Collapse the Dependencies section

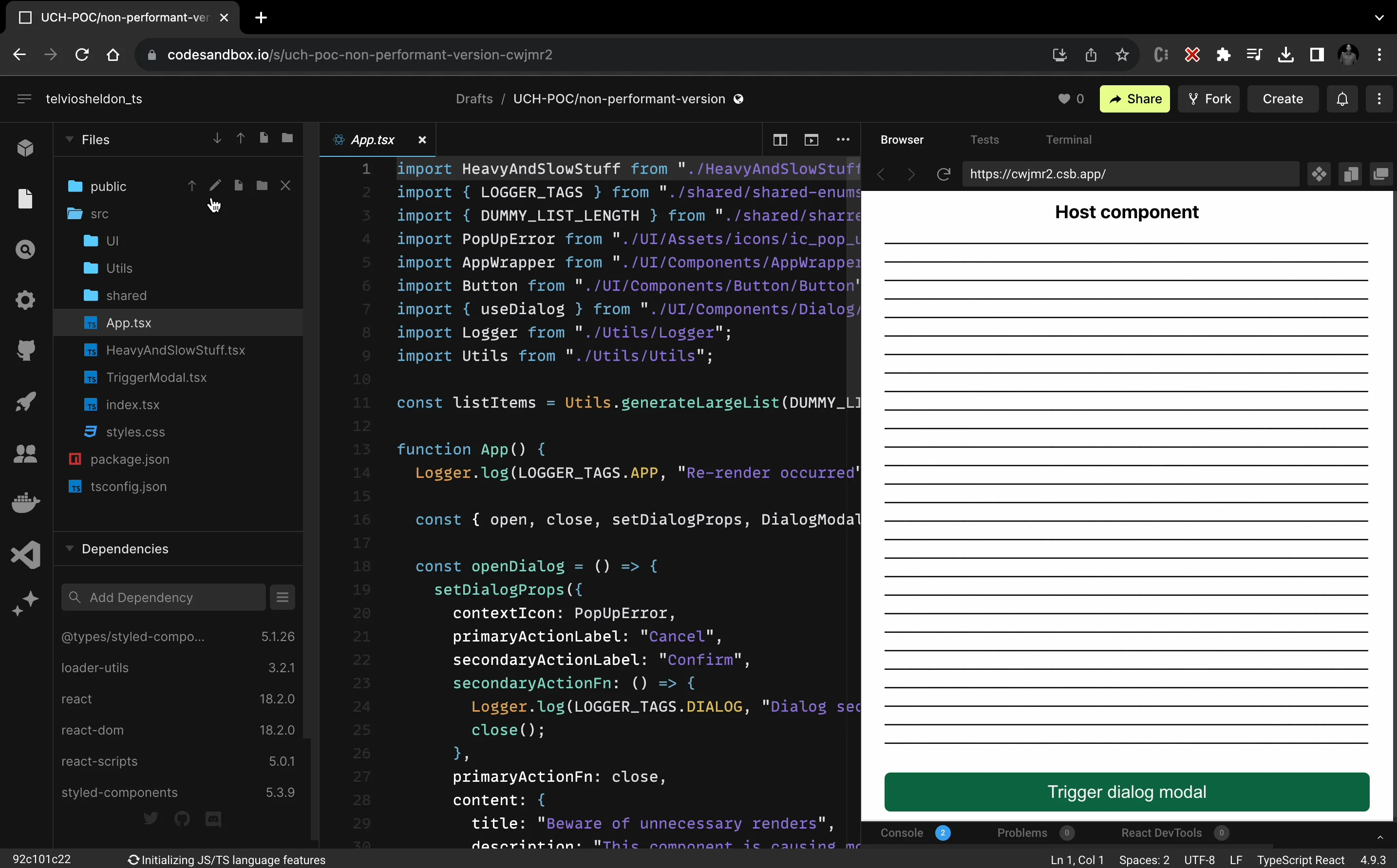[70, 548]
